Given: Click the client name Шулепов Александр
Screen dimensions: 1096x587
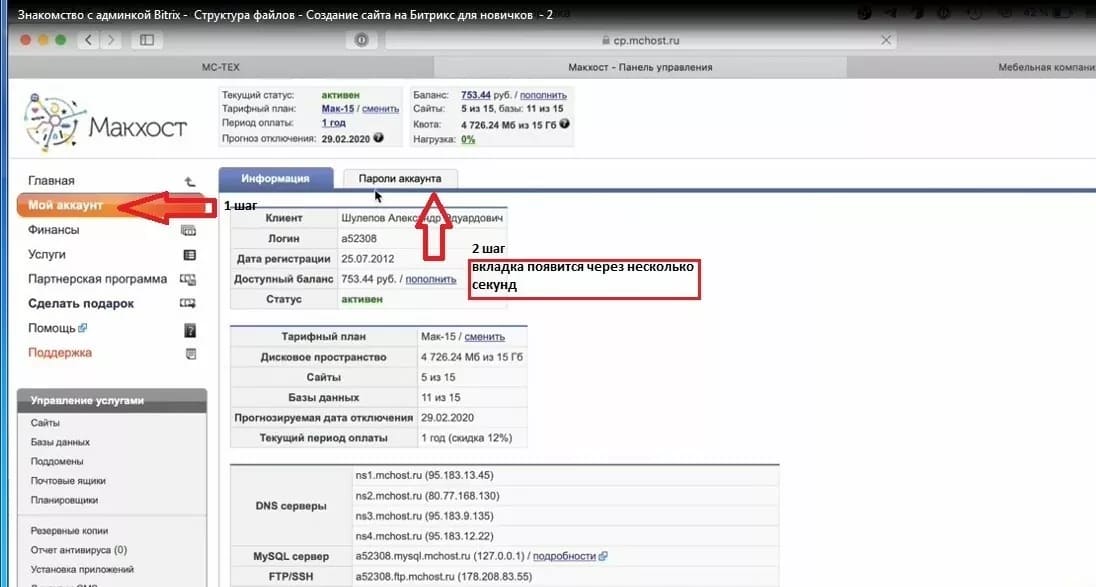Looking at the screenshot, I should (x=421, y=218).
